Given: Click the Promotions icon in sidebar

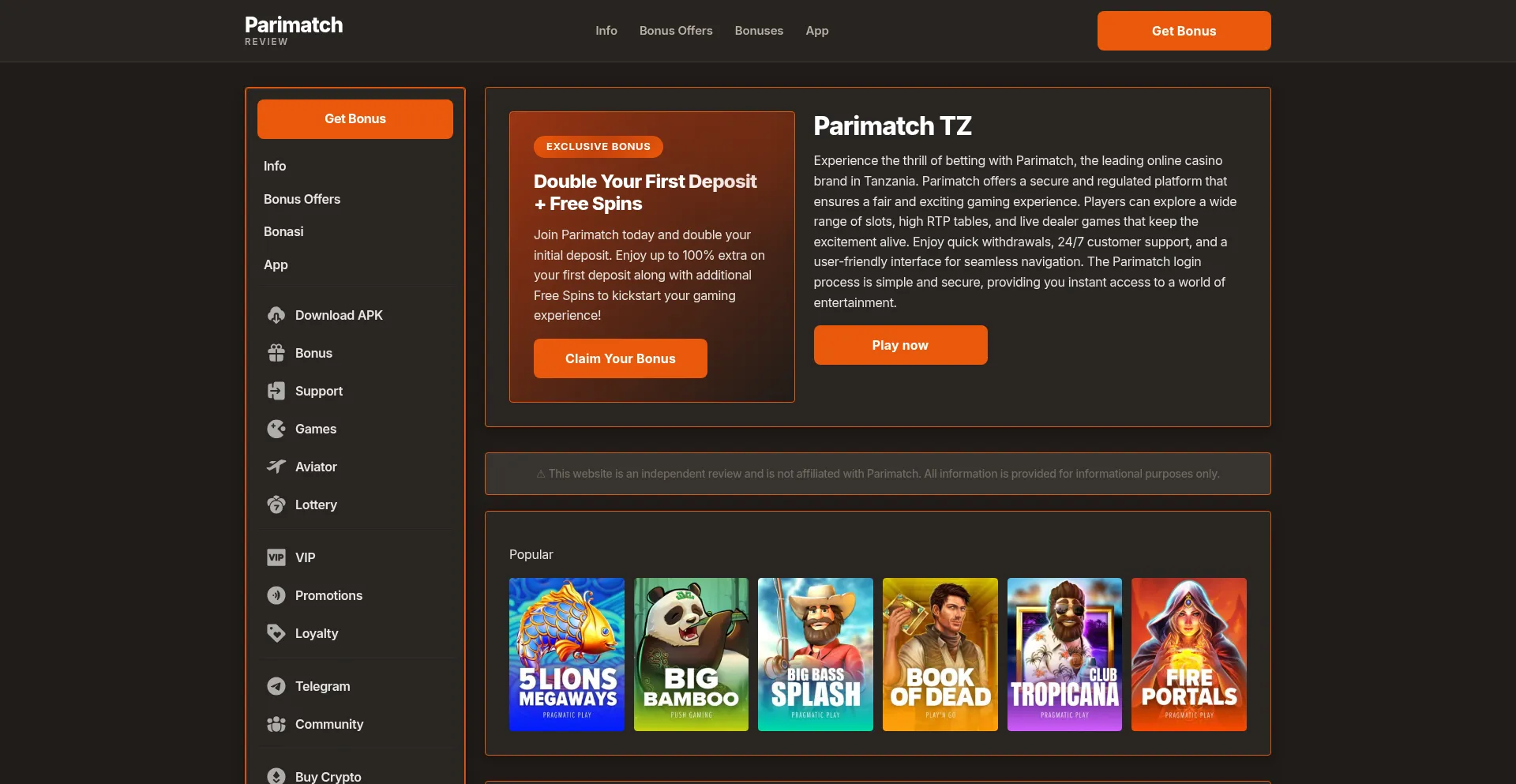Looking at the screenshot, I should [276, 595].
